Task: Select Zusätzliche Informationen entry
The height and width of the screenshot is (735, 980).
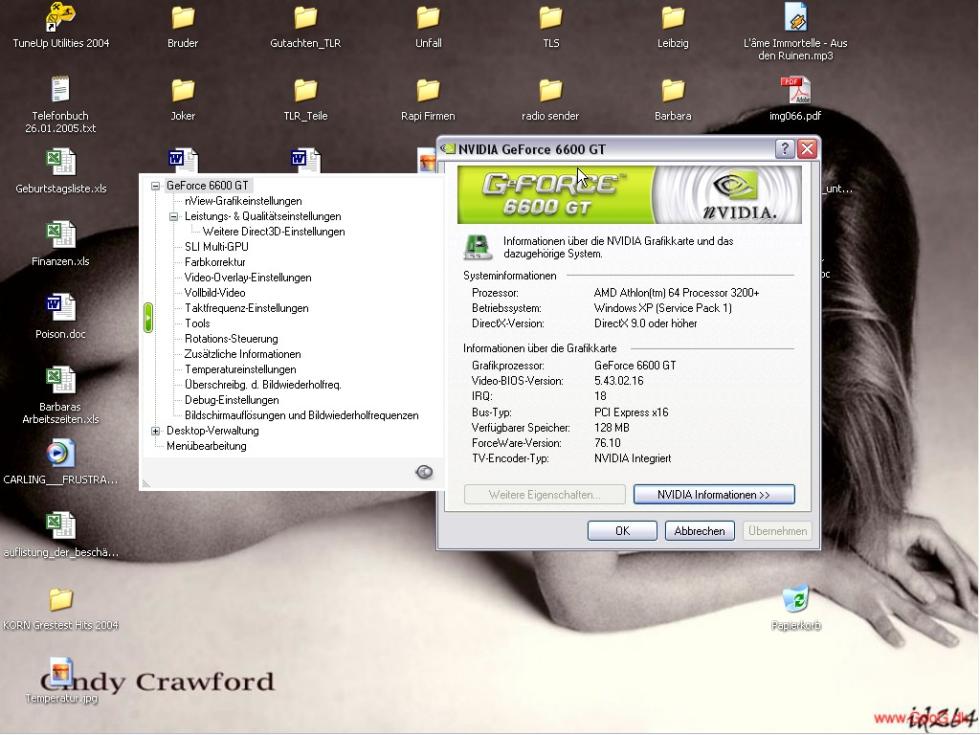Action: coord(242,354)
